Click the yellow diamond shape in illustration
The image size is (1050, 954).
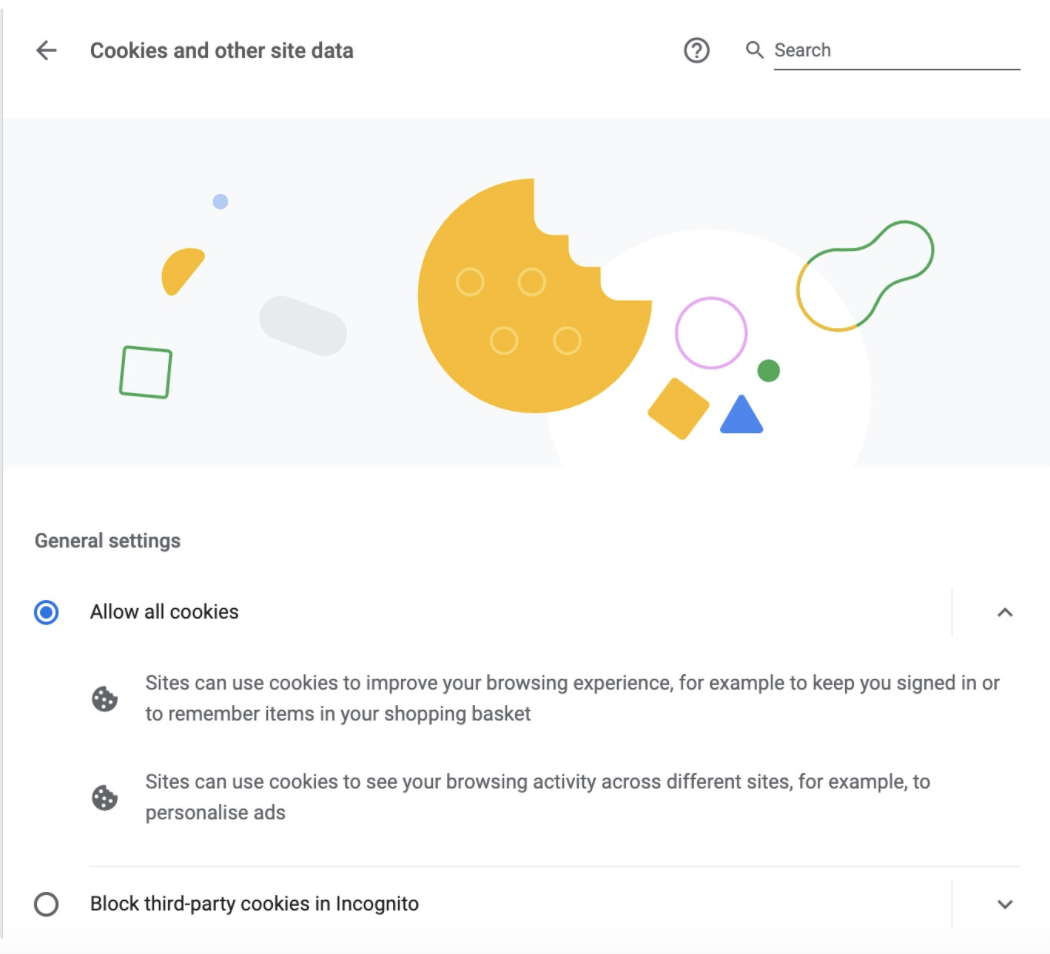678,408
